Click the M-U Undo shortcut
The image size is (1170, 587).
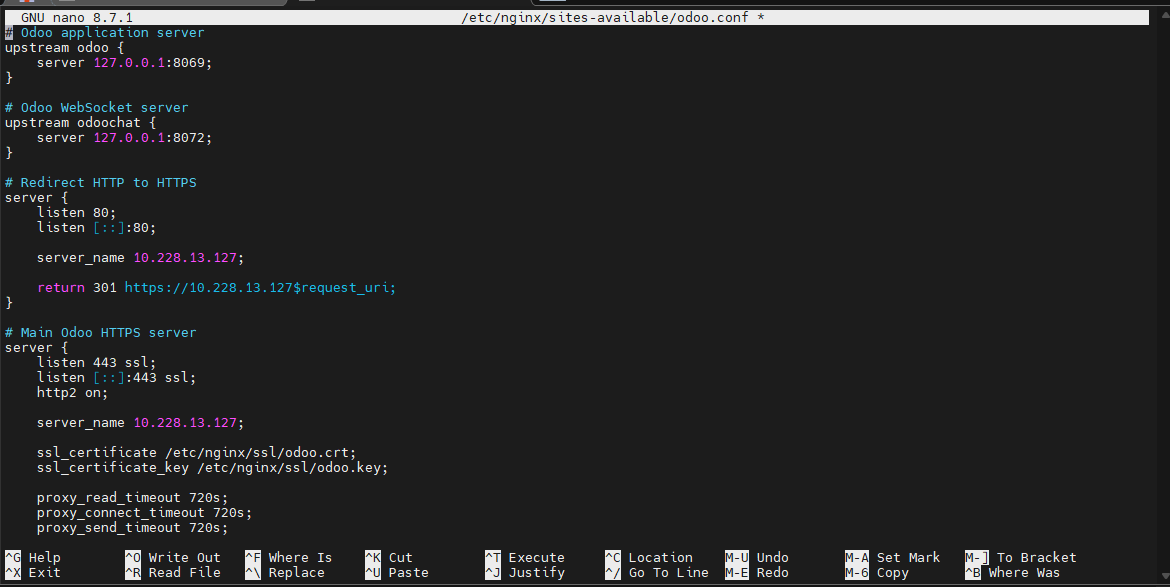tap(757, 557)
